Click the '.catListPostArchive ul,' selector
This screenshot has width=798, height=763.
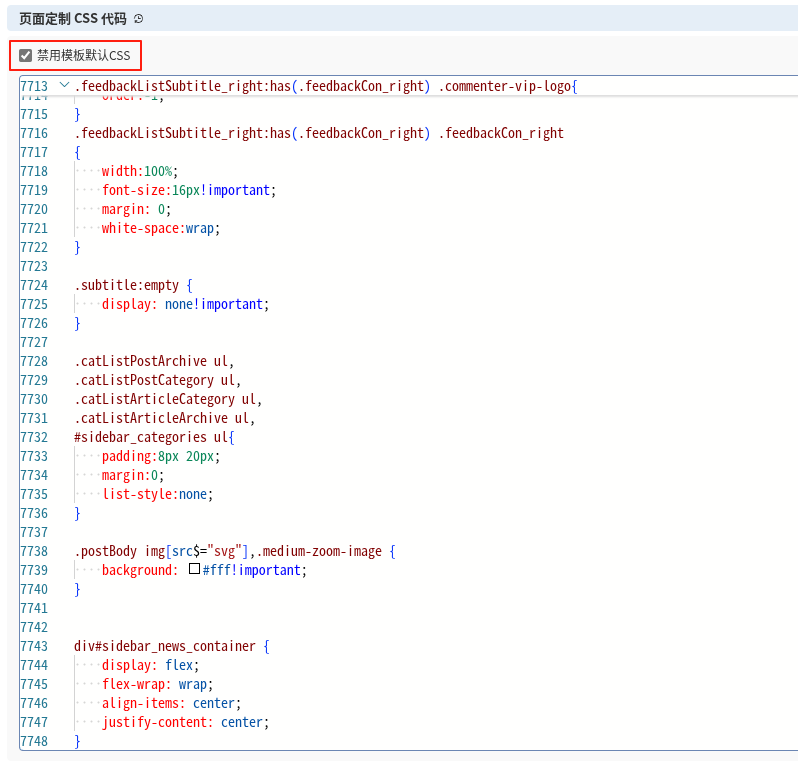(x=154, y=361)
